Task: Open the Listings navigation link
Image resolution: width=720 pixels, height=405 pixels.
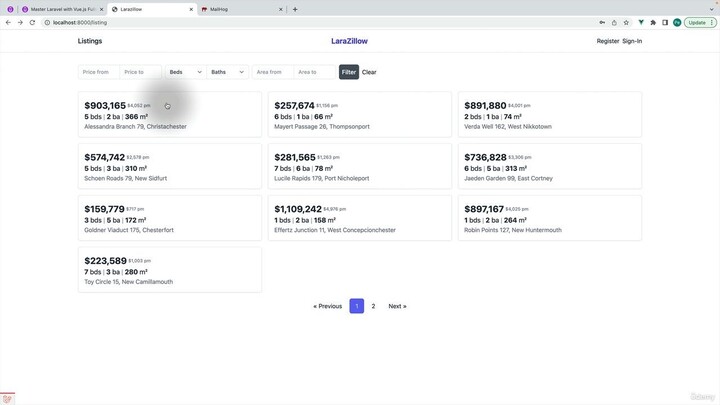Action: coord(90,41)
